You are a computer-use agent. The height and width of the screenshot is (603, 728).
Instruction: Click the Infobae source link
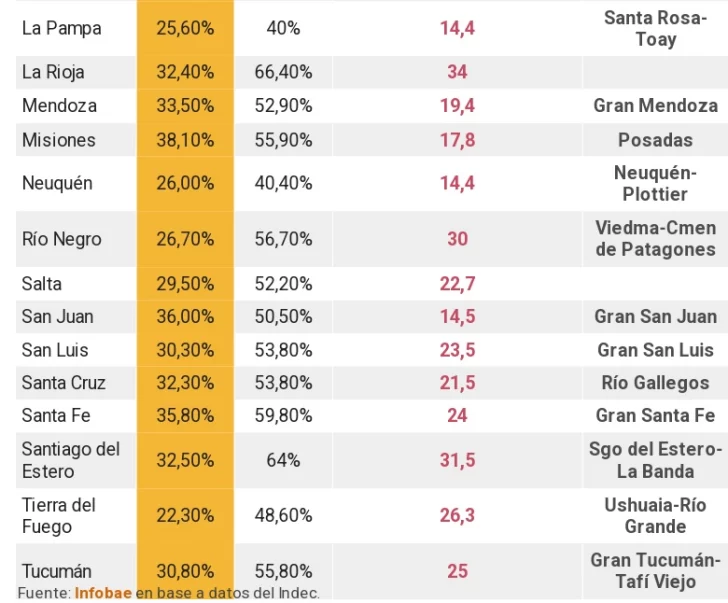101,592
